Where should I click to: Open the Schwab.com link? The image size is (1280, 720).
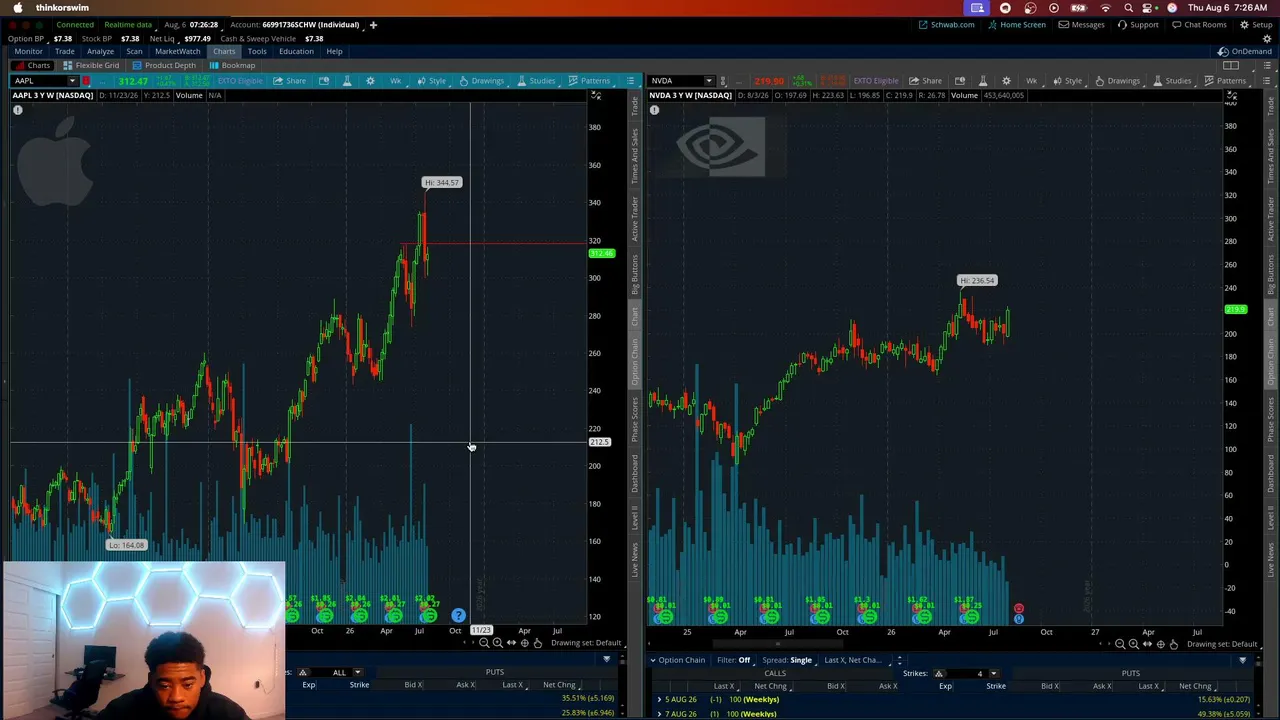pyautogui.click(x=946, y=24)
